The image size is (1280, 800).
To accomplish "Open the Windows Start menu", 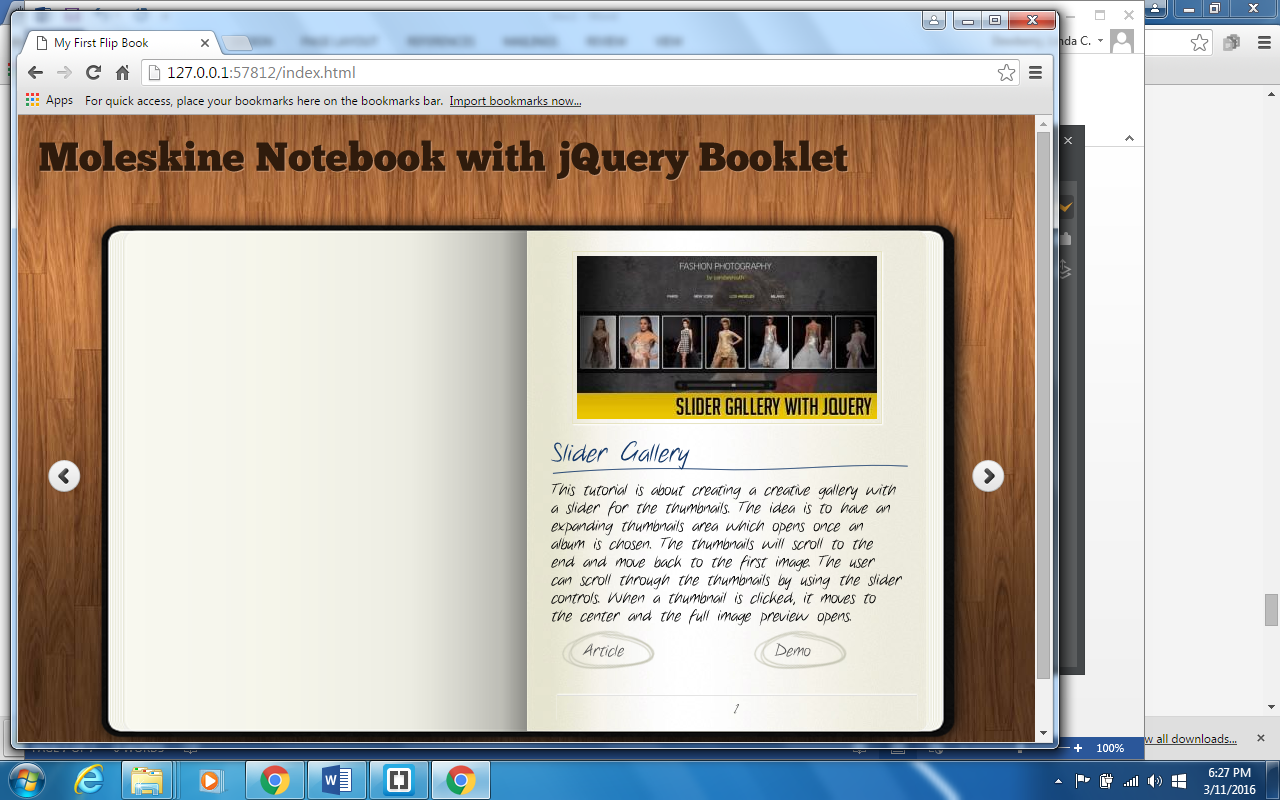I will 27,780.
